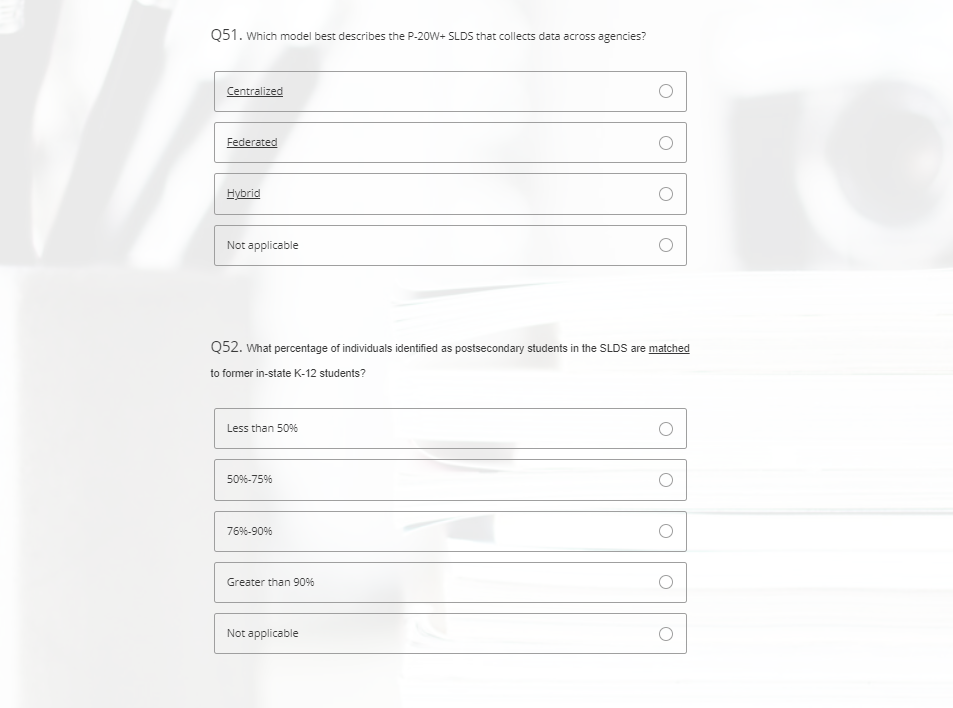
Task: Click the underlined 'matched' link in Q52
Action: [669, 348]
